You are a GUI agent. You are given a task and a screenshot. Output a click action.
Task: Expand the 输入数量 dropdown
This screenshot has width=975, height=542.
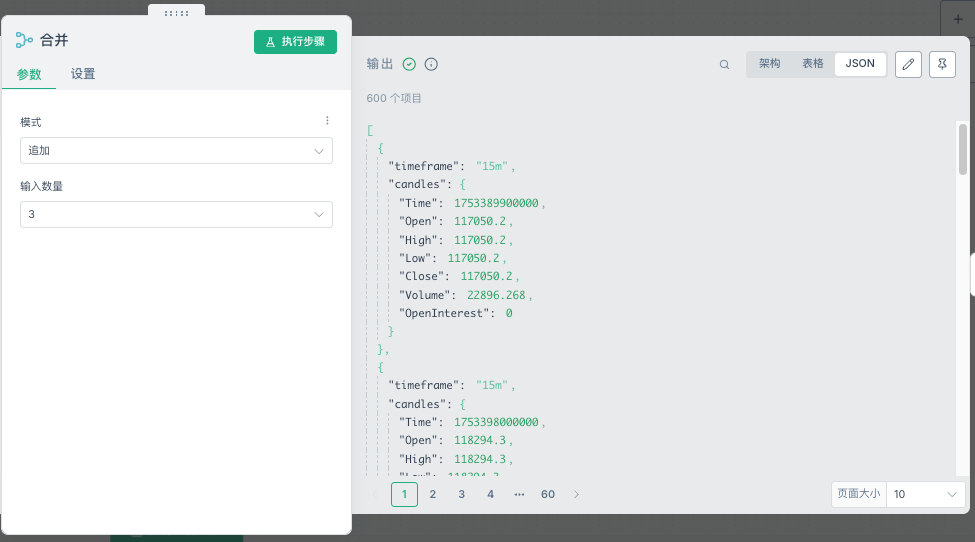click(x=176, y=215)
